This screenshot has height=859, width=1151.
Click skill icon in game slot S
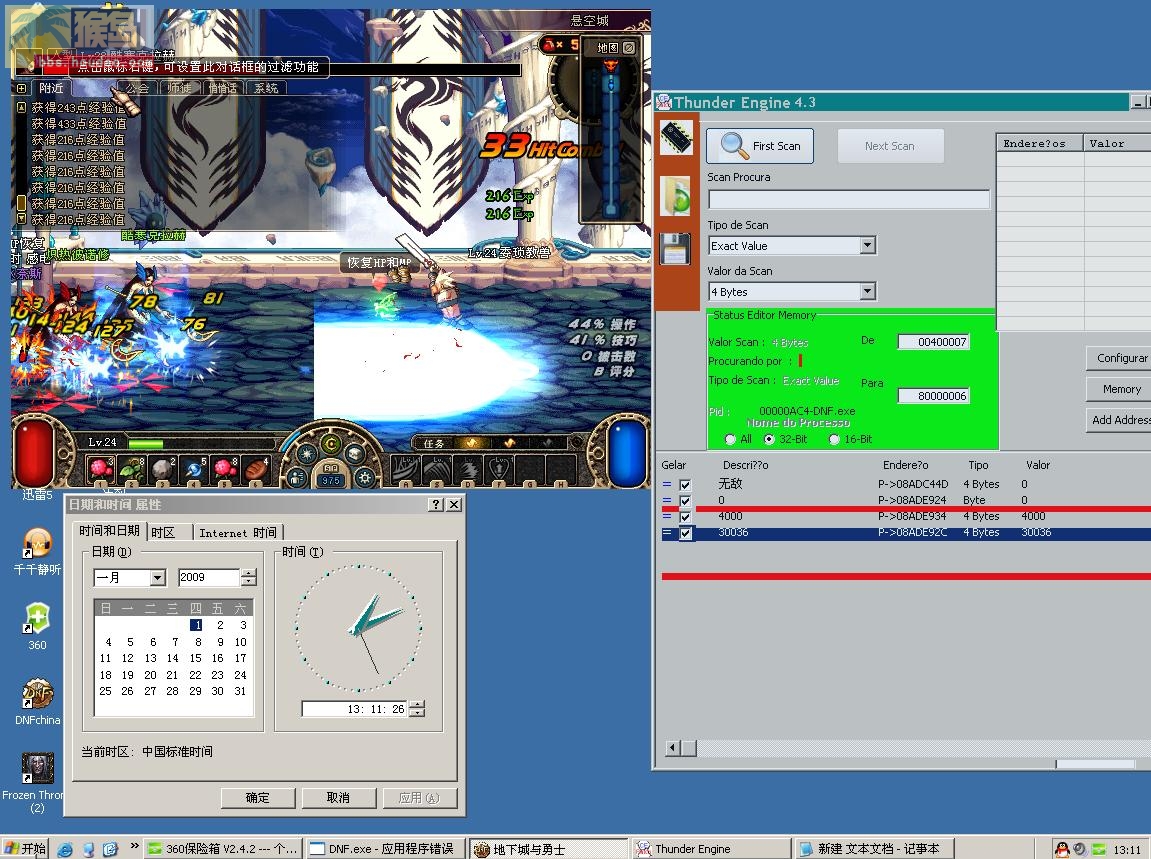pos(438,470)
